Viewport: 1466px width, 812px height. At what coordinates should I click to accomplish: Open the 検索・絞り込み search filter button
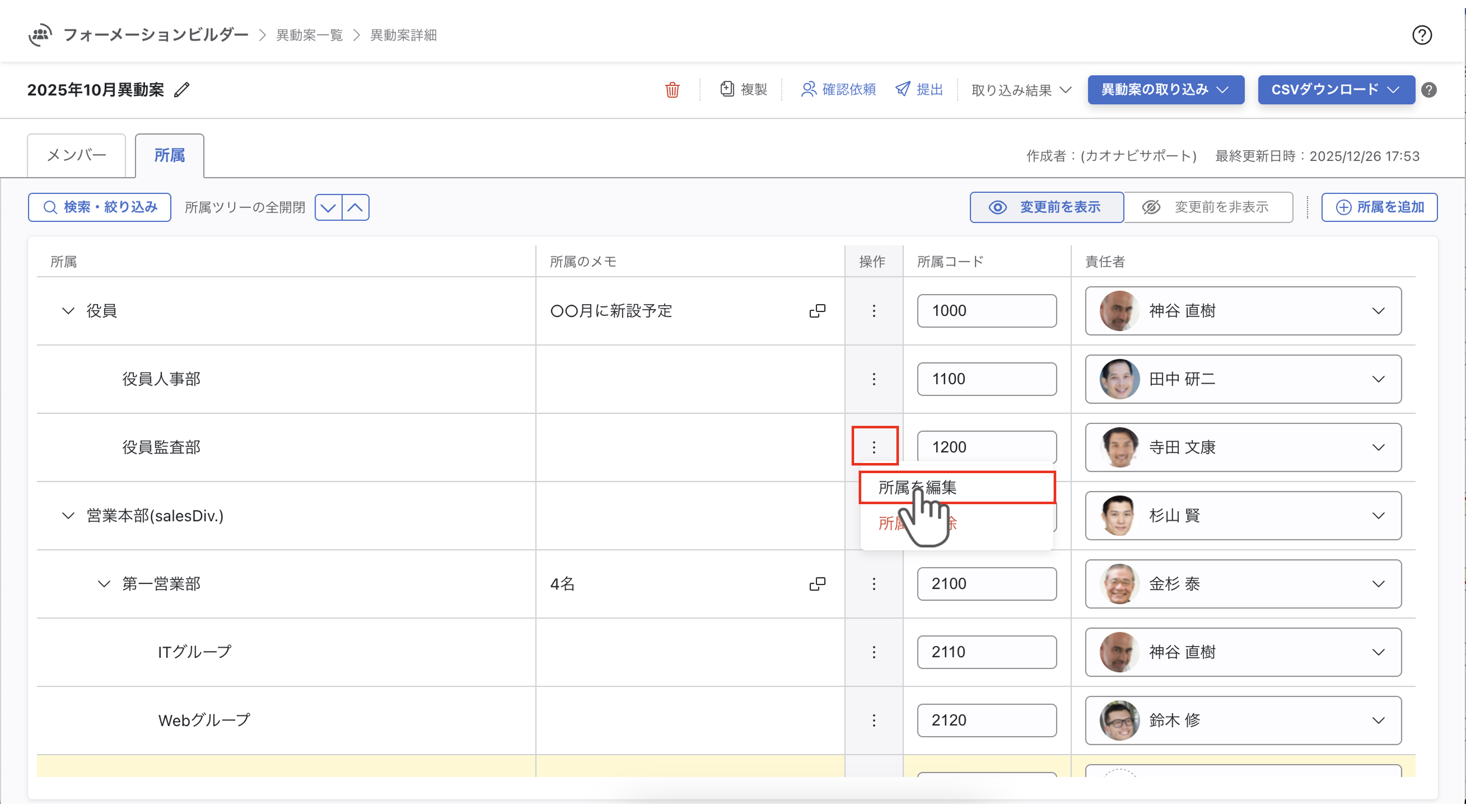click(x=100, y=208)
